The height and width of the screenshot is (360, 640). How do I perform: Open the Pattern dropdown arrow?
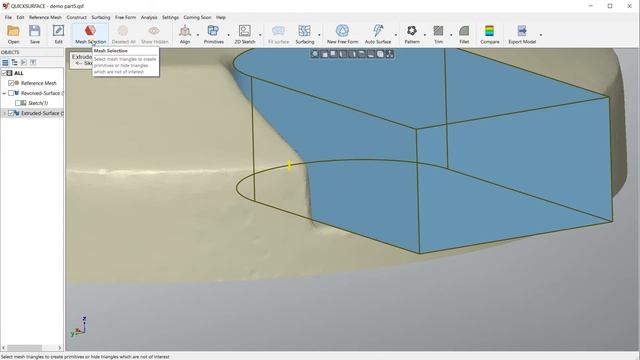pyautogui.click(x=425, y=35)
